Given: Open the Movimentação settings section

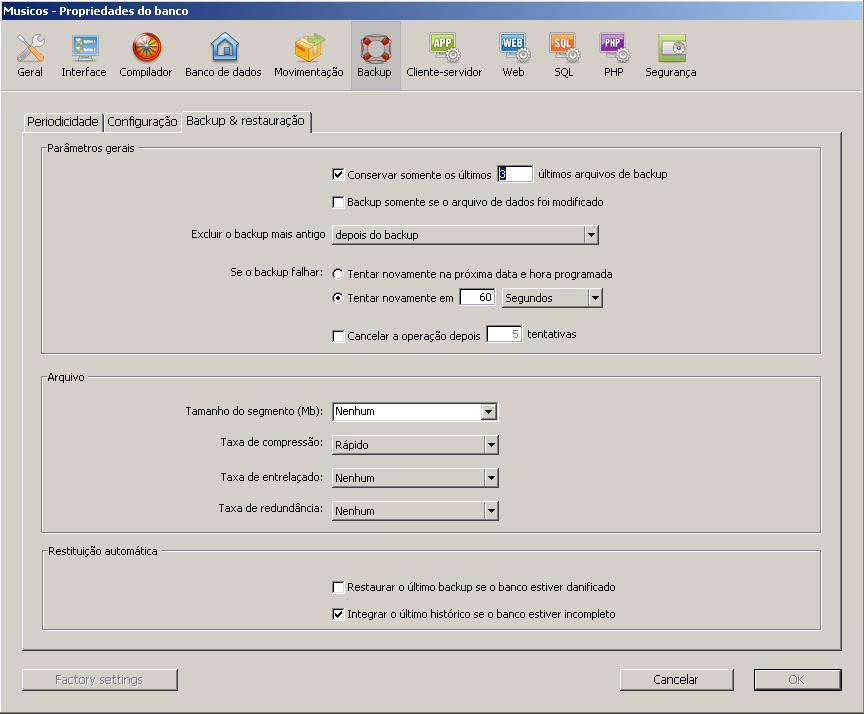Looking at the screenshot, I should [309, 56].
